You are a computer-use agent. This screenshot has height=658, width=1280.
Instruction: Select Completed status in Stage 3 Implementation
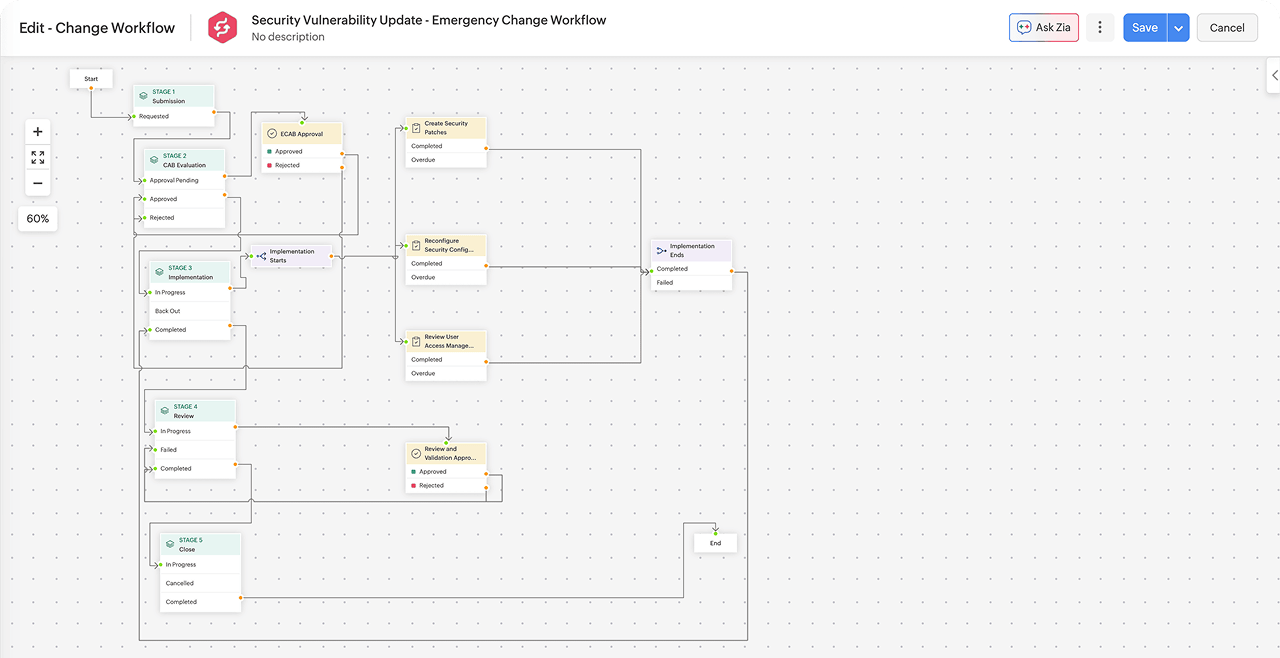pyautogui.click(x=190, y=330)
